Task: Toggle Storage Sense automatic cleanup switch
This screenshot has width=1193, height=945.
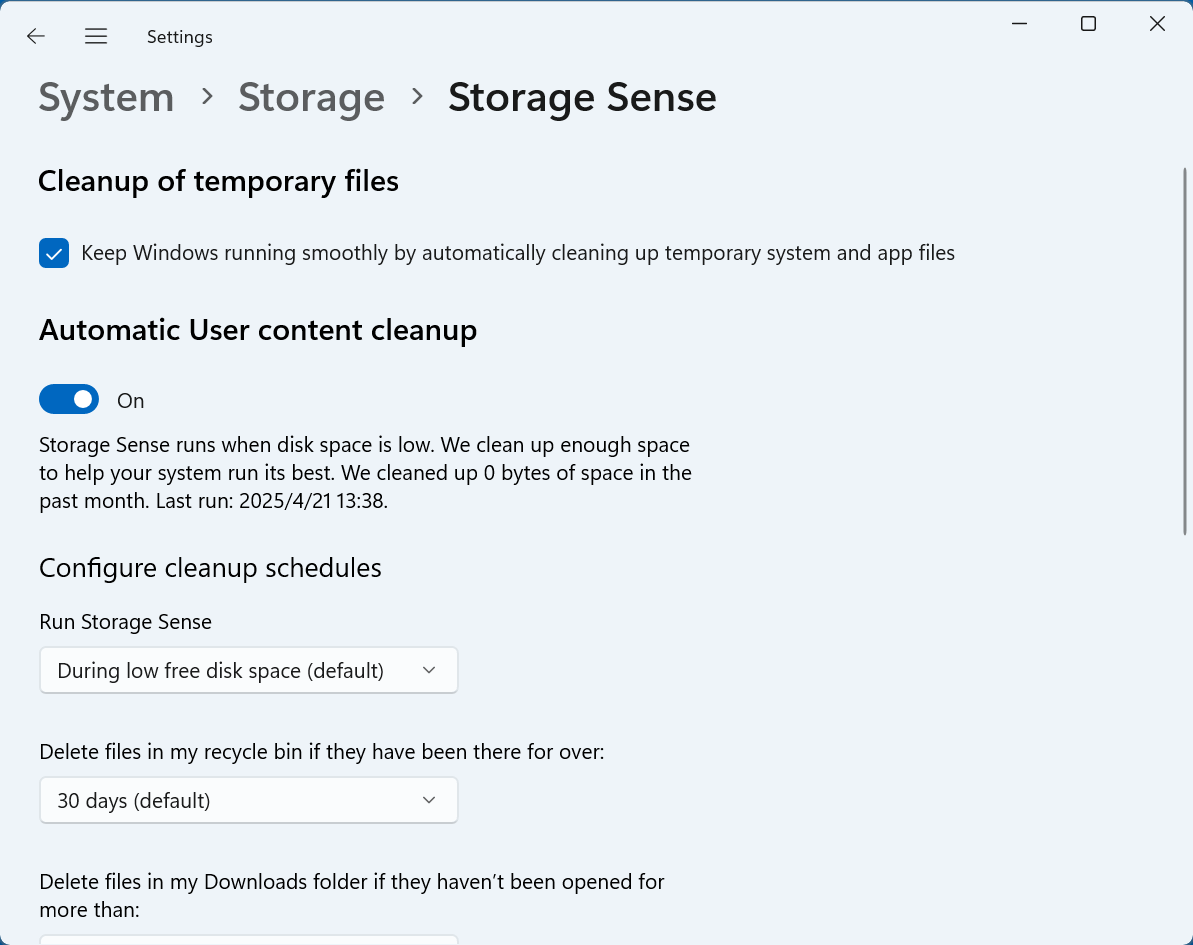Action: click(x=68, y=399)
